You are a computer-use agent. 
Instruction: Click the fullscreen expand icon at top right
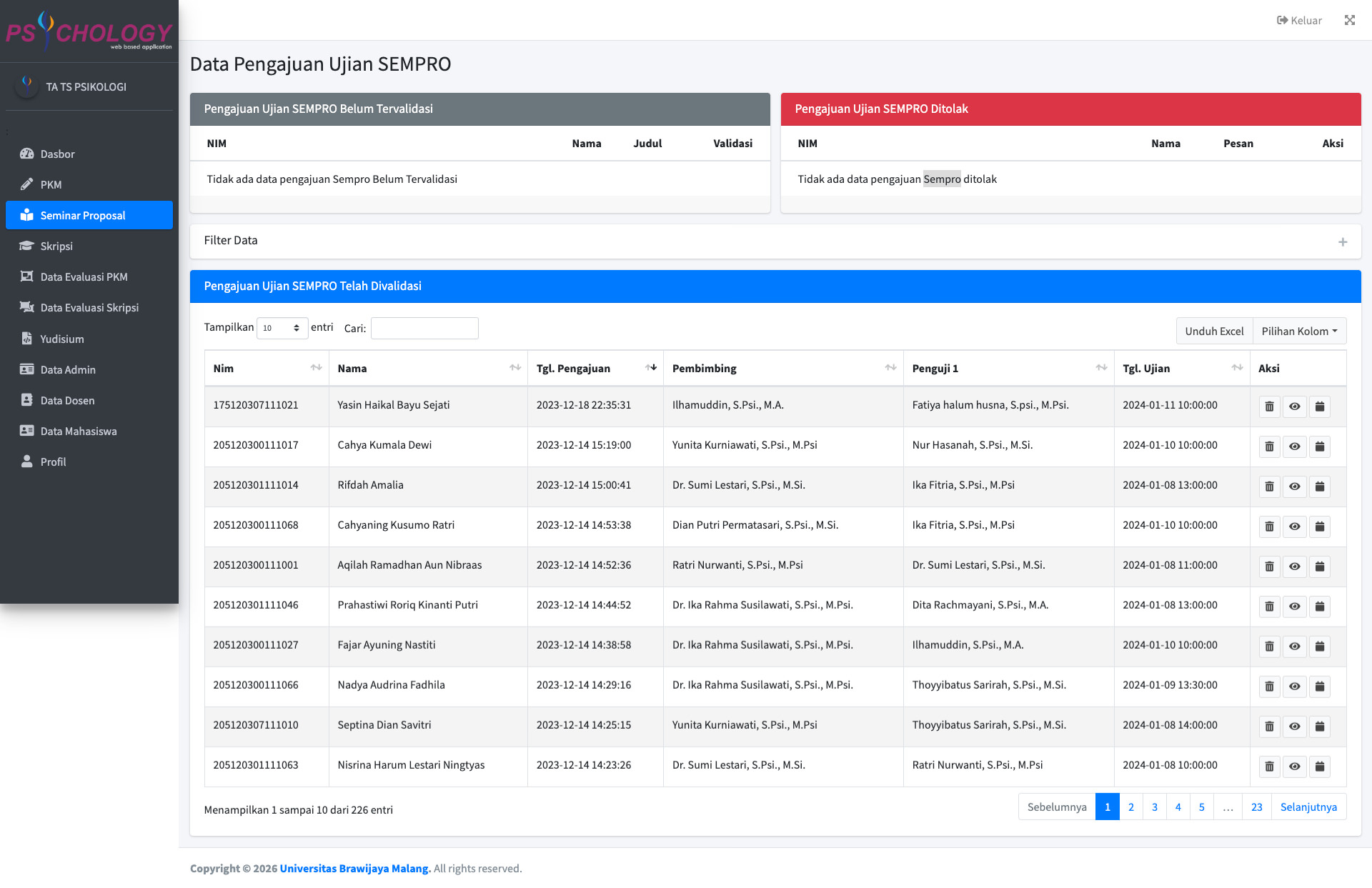click(1349, 20)
